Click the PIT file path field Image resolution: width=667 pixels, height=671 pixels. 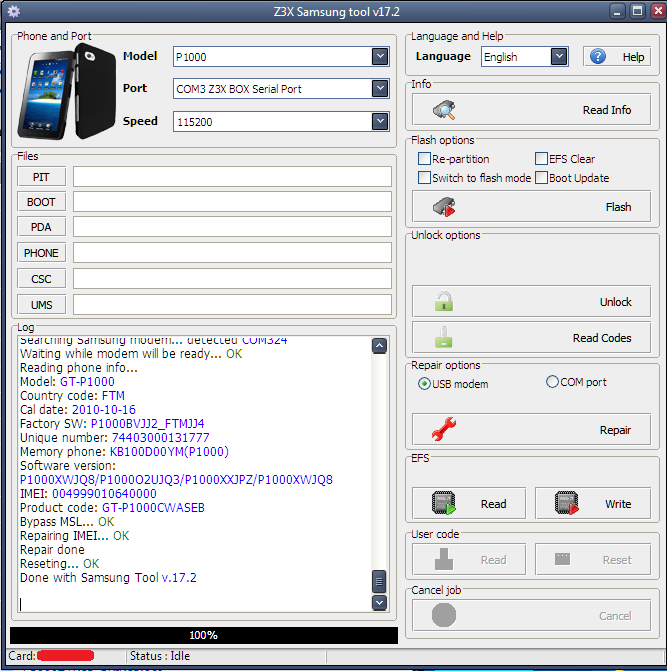232,177
